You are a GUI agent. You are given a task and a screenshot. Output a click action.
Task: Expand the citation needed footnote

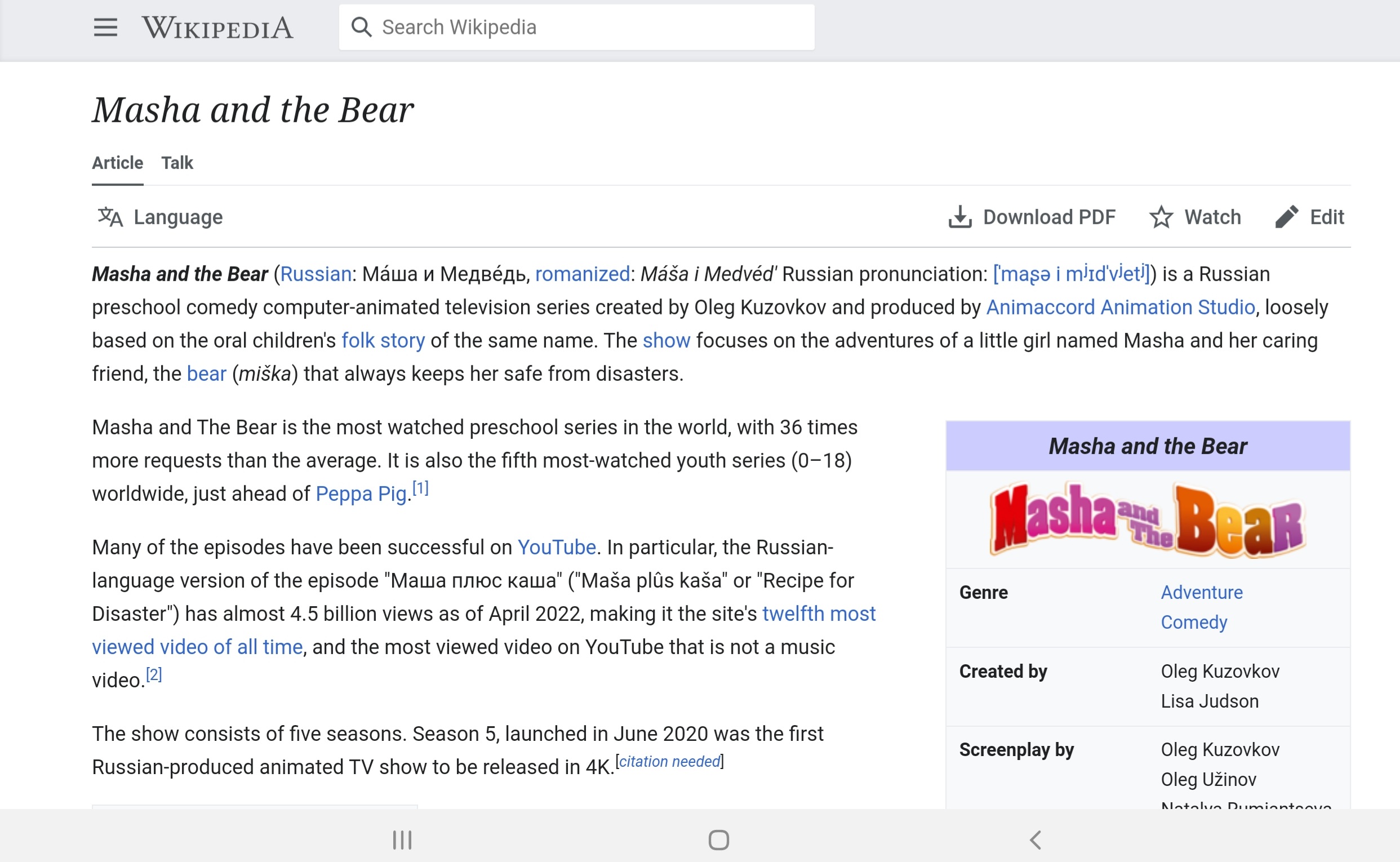(x=670, y=762)
